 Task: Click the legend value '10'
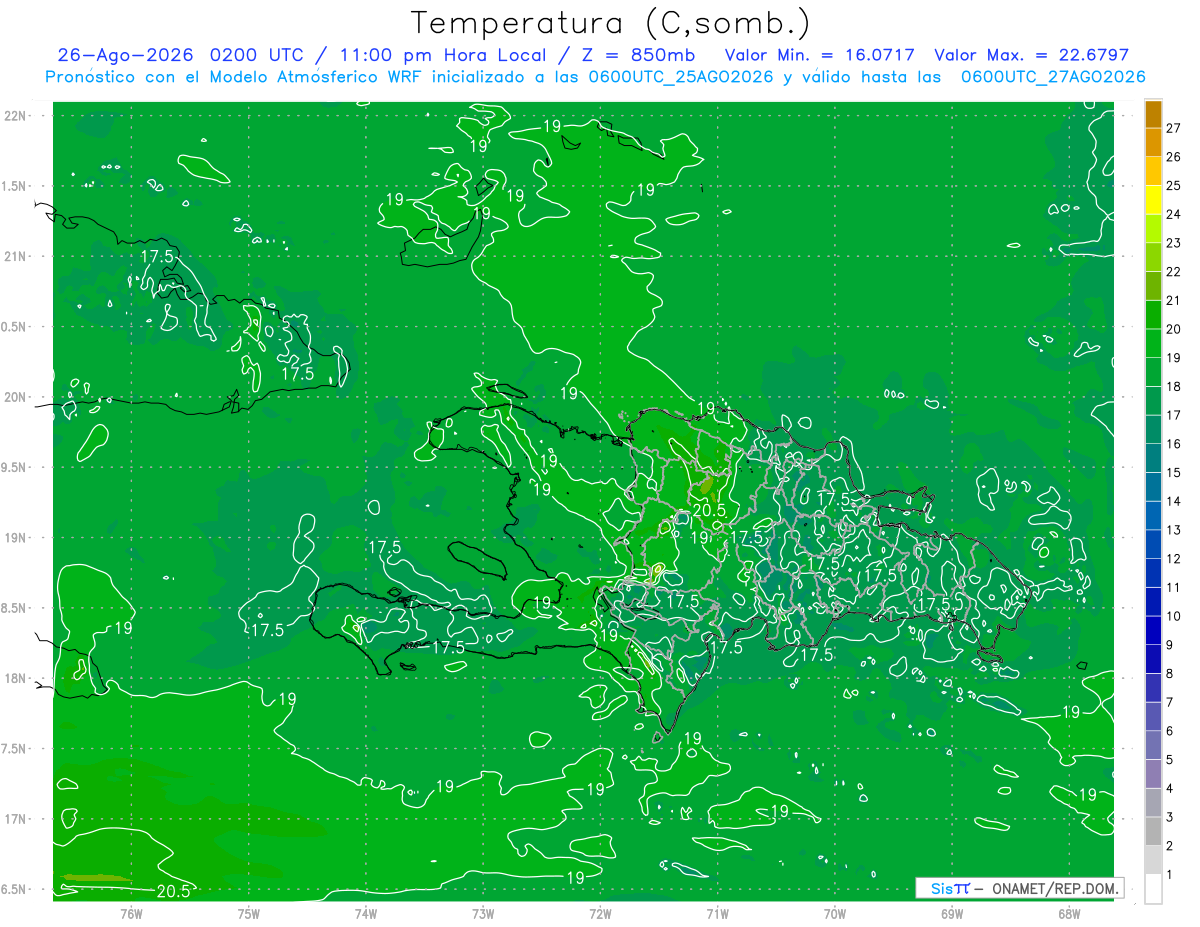(x=1174, y=616)
